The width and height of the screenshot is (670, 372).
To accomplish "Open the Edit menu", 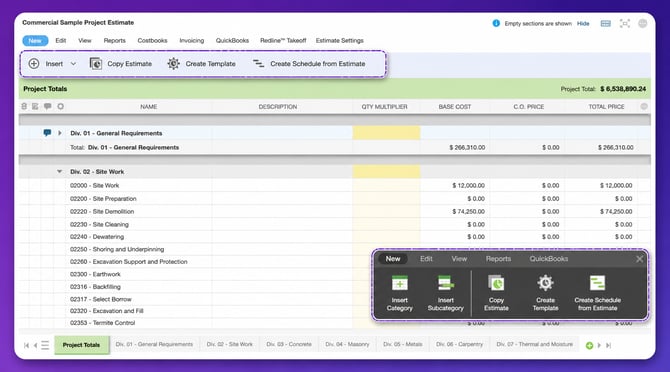I will (x=61, y=41).
